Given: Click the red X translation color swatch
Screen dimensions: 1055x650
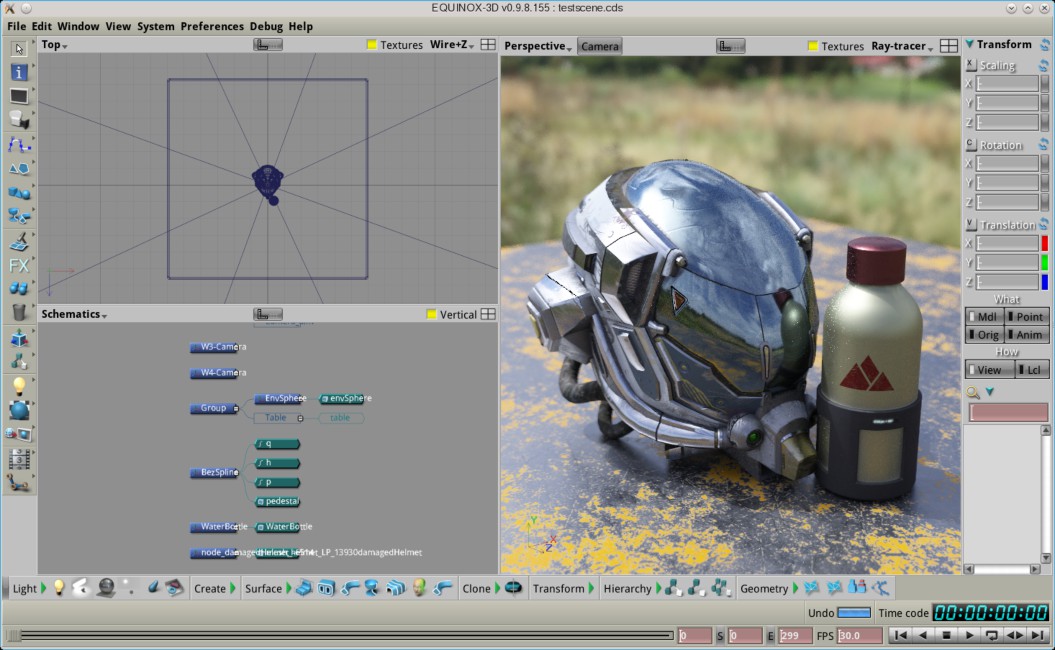Looking at the screenshot, I should point(1044,243).
